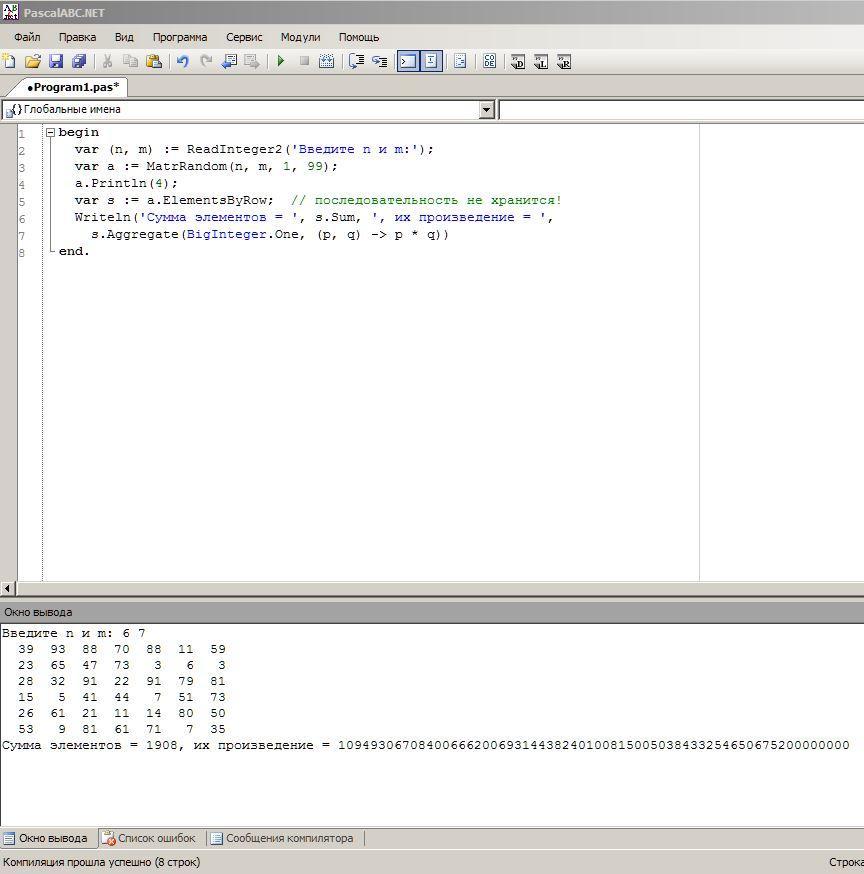Open the Вид menu
The image size is (864, 874).
124,37
